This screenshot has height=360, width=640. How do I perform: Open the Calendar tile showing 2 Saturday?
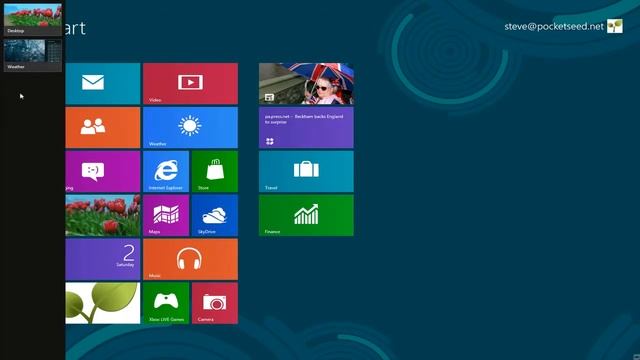(x=102, y=260)
